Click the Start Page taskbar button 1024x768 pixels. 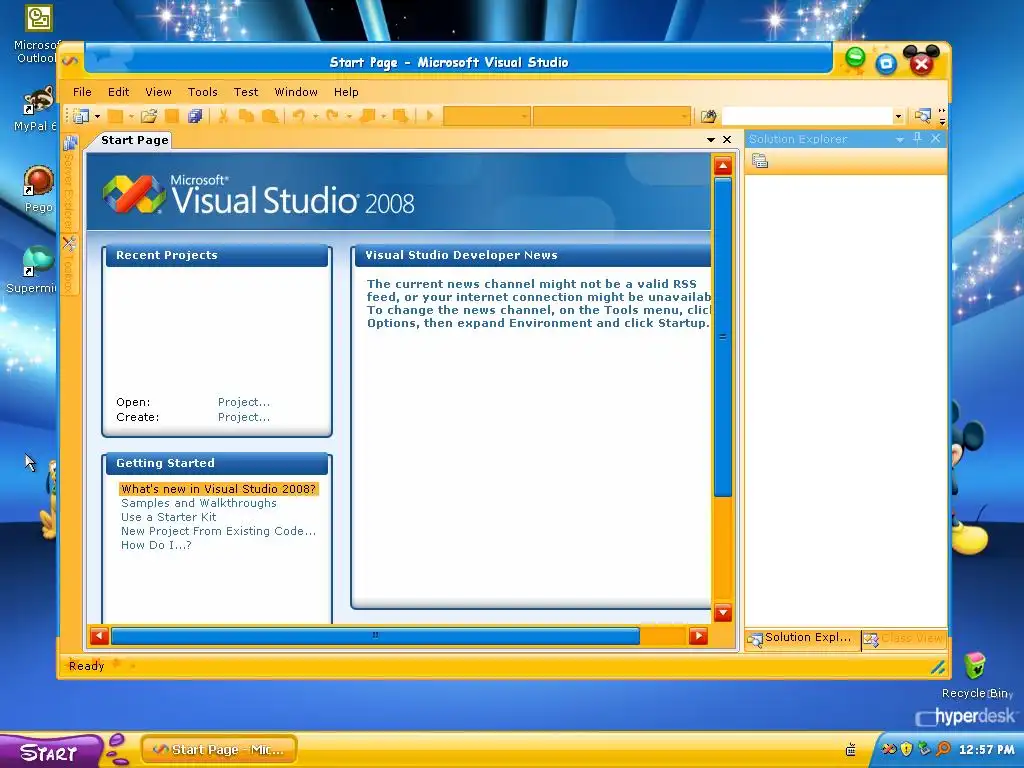(x=219, y=750)
